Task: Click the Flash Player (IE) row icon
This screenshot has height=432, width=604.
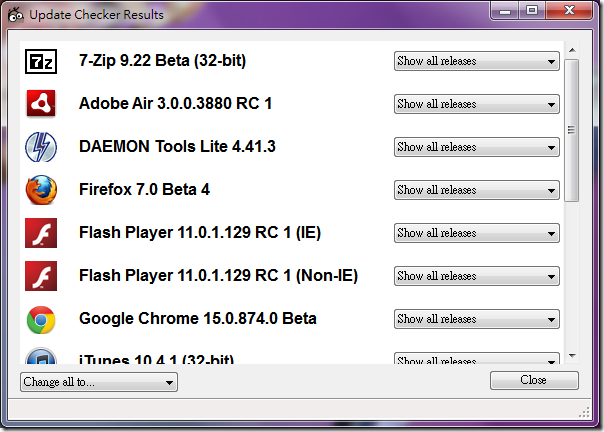Action: pyautogui.click(x=41, y=233)
